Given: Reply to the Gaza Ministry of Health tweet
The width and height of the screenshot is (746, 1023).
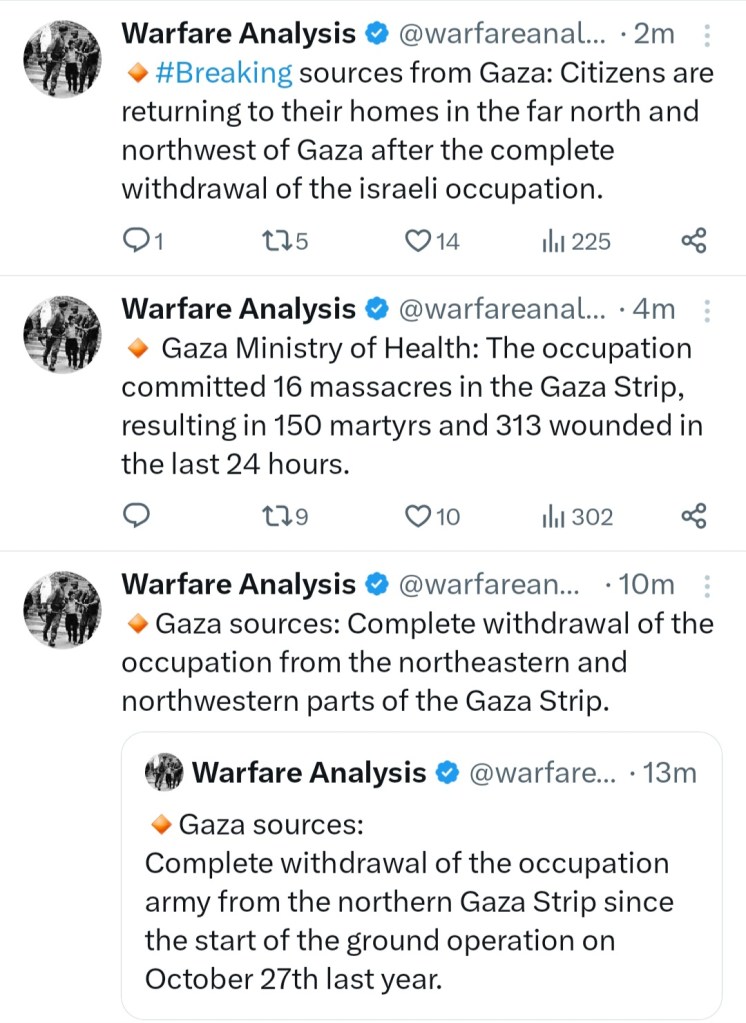Looking at the screenshot, I should (x=136, y=516).
